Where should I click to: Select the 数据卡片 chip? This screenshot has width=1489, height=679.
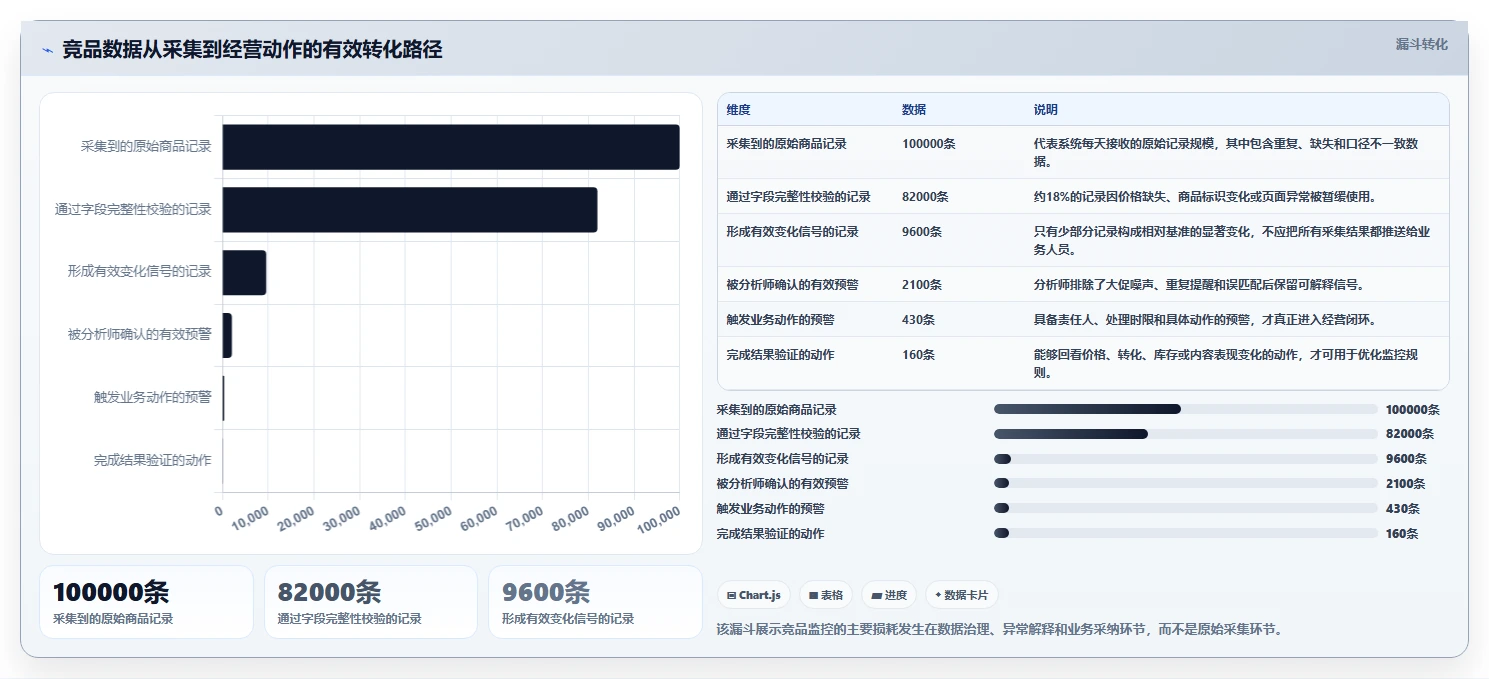coord(961,595)
